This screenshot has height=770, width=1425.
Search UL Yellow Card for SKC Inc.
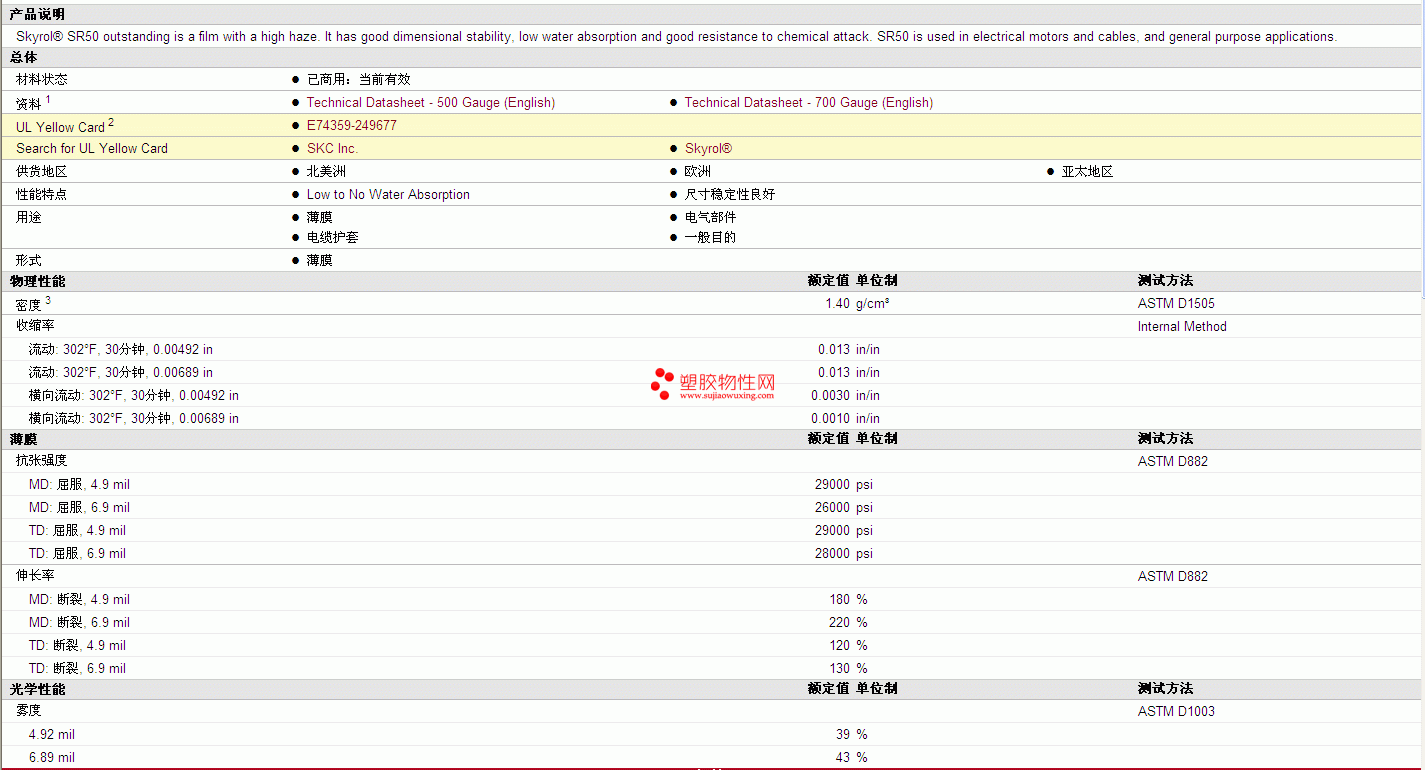click(x=332, y=149)
